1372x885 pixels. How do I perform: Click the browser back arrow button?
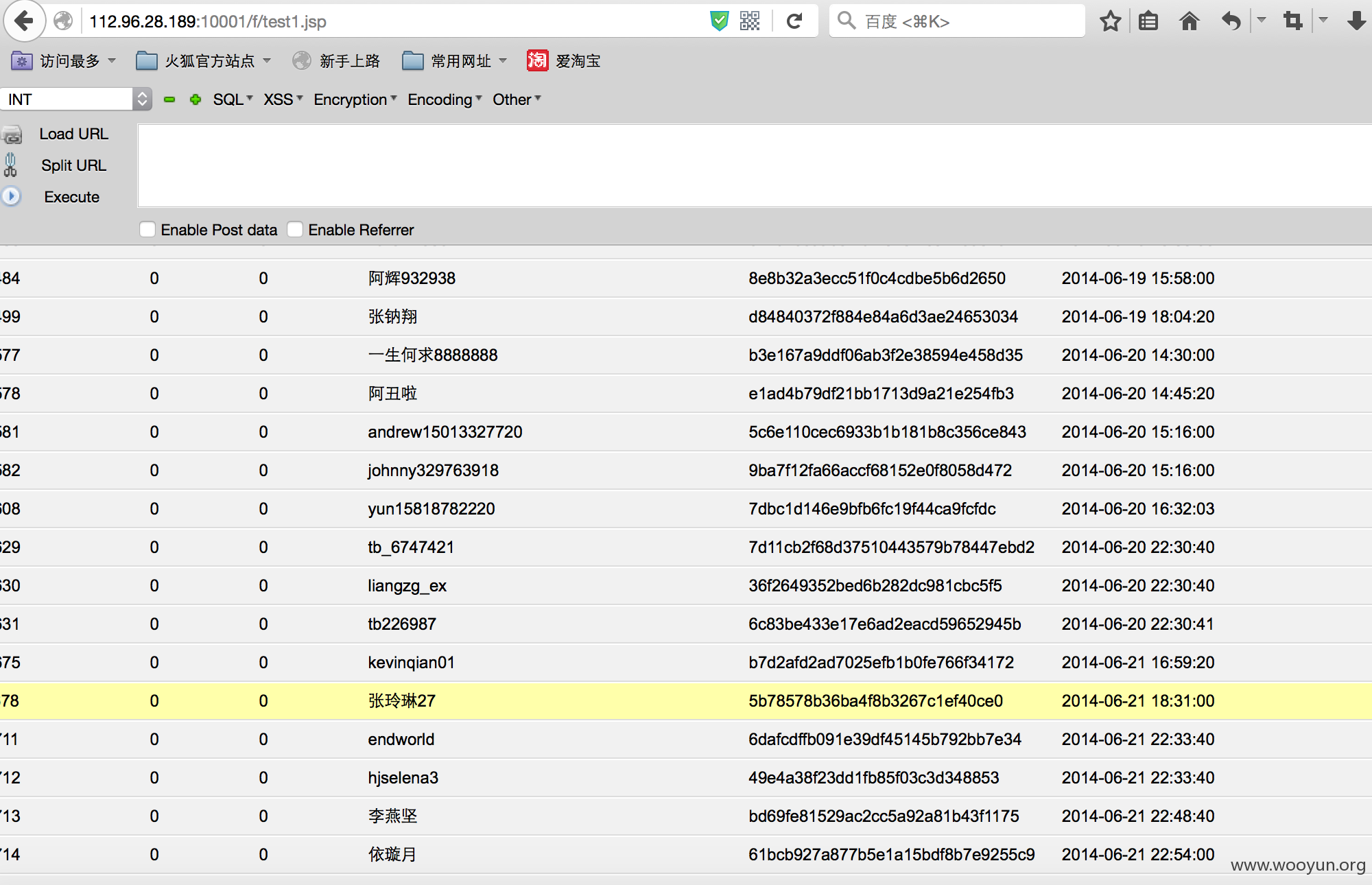click(x=24, y=21)
